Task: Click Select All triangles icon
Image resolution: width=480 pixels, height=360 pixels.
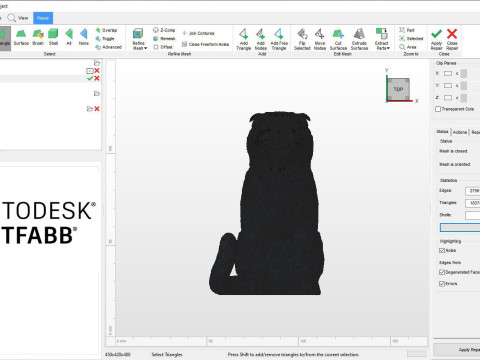Action: [69, 37]
